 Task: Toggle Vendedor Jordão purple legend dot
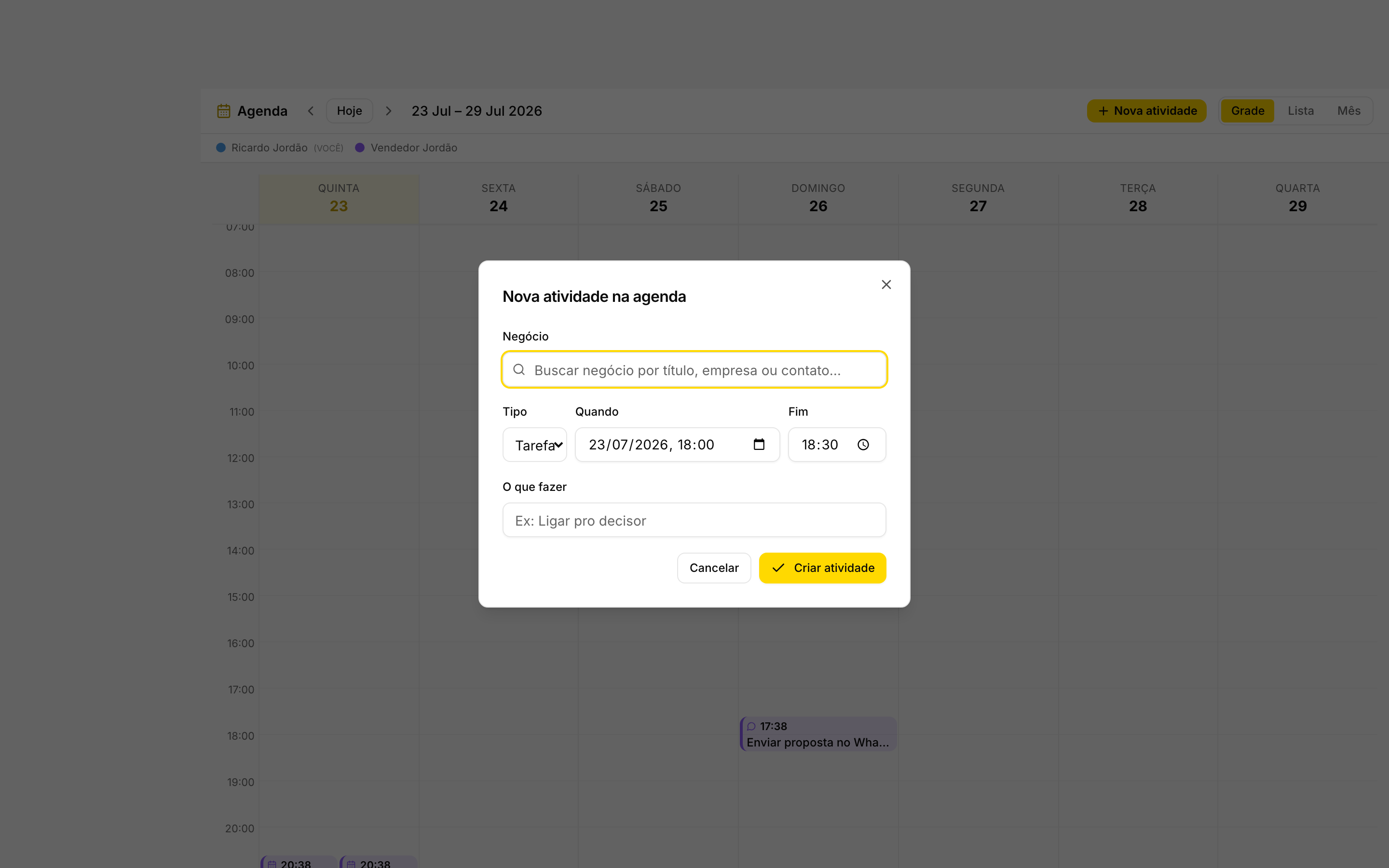point(360,148)
